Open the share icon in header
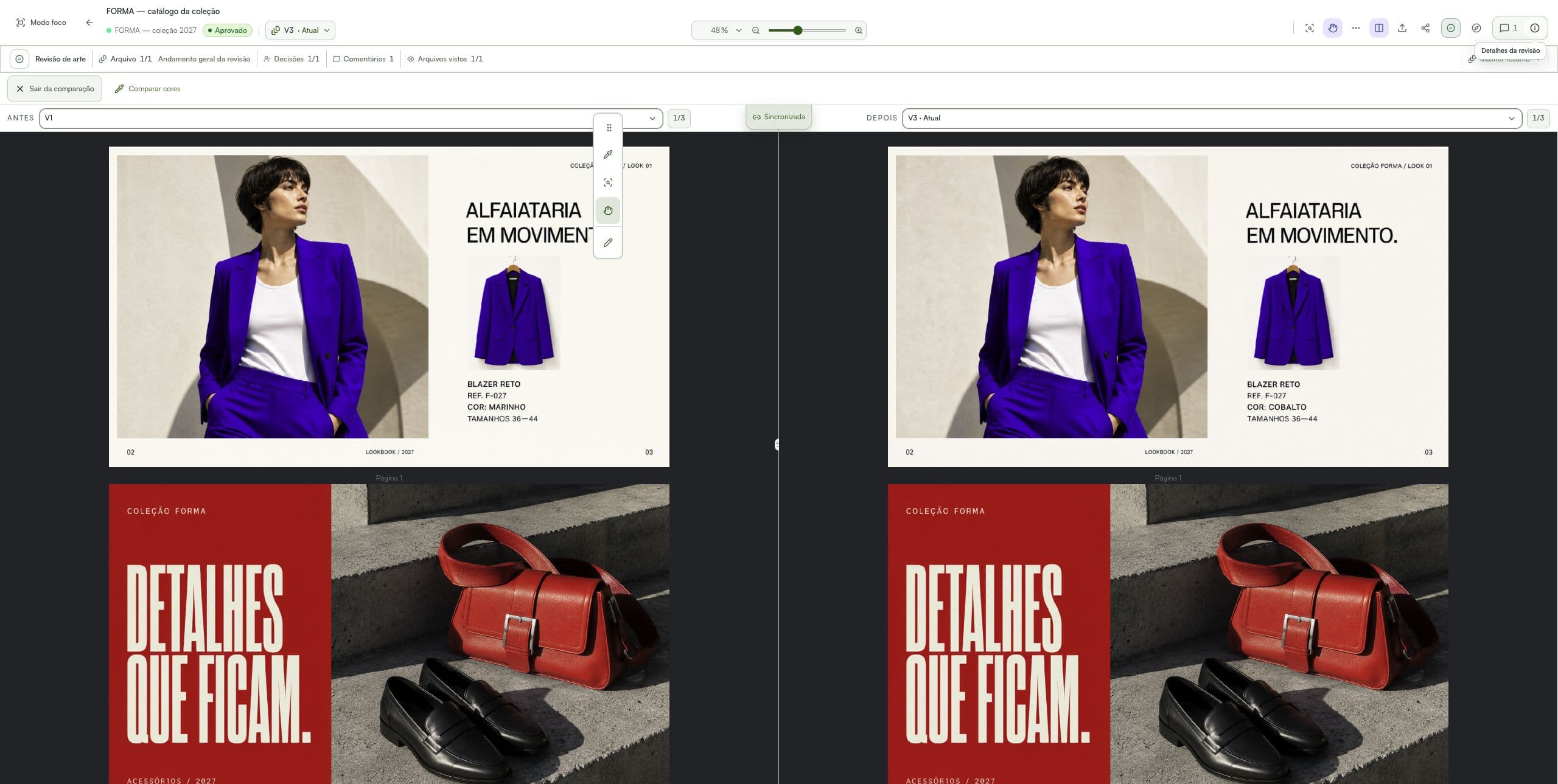Screen dimensions: 1558x784 point(1425,28)
